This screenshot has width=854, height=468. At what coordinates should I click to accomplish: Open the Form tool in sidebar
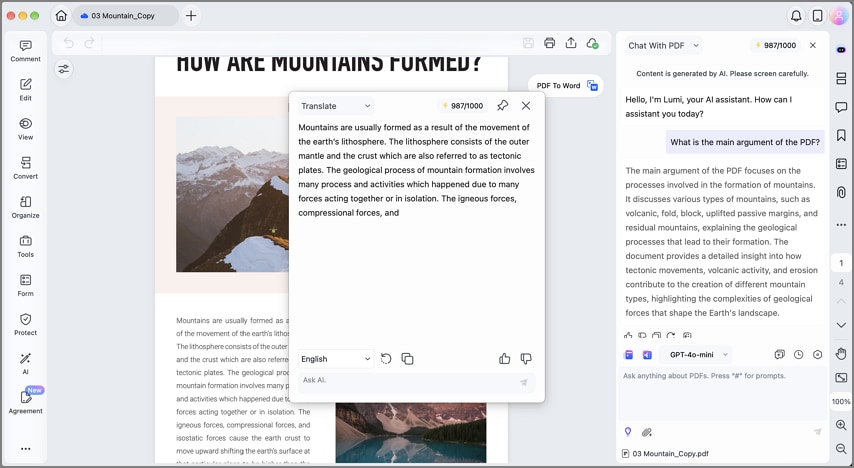coord(26,286)
